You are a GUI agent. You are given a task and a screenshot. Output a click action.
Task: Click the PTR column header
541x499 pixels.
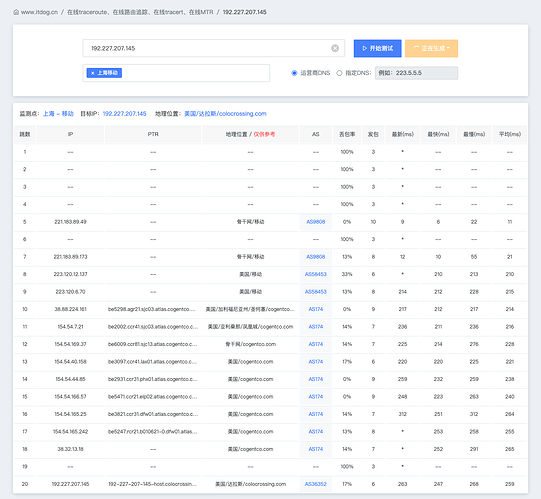point(153,134)
